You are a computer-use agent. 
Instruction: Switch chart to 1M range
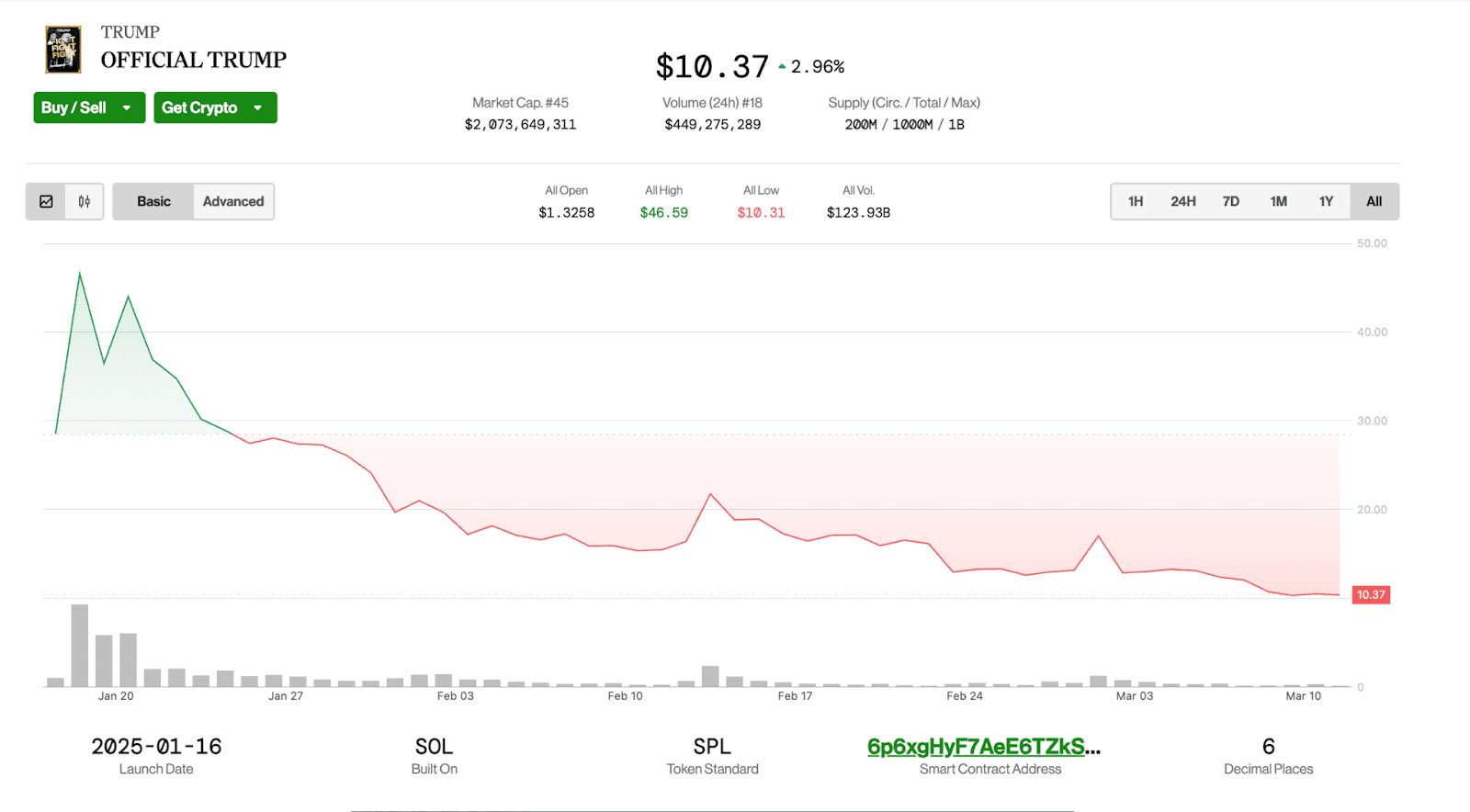click(x=1279, y=201)
